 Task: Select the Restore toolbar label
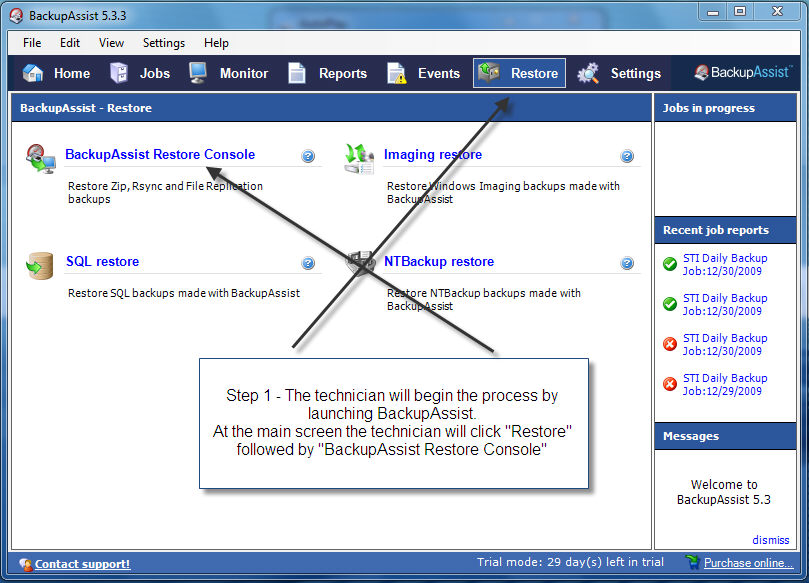click(535, 73)
